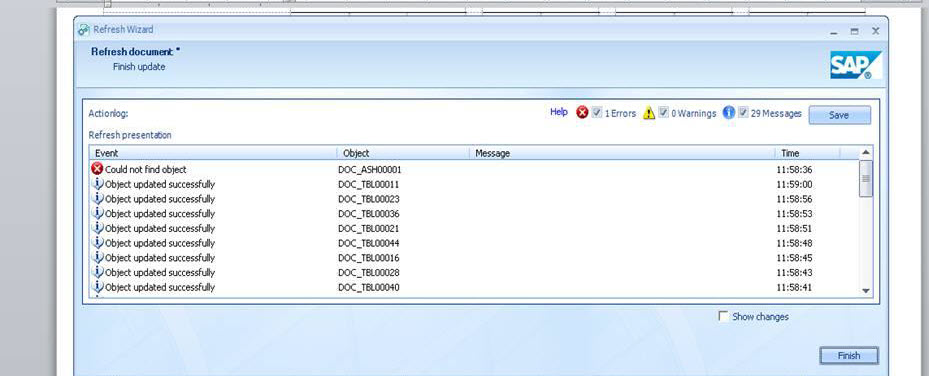Click the 11:58:36 time cell
This screenshot has width=929, height=376.
coord(794,169)
